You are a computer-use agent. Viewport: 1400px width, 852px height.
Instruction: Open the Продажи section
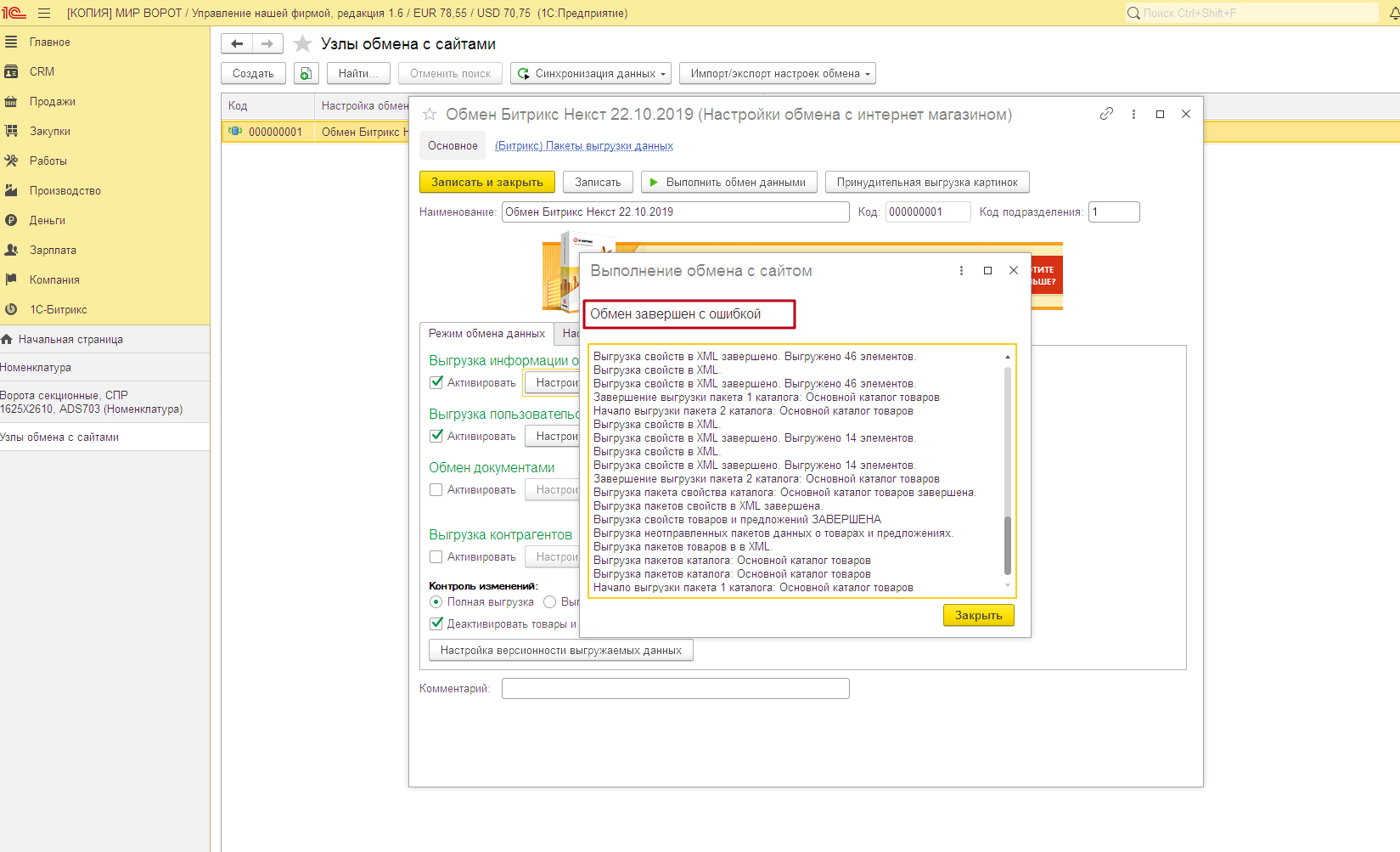click(x=52, y=101)
